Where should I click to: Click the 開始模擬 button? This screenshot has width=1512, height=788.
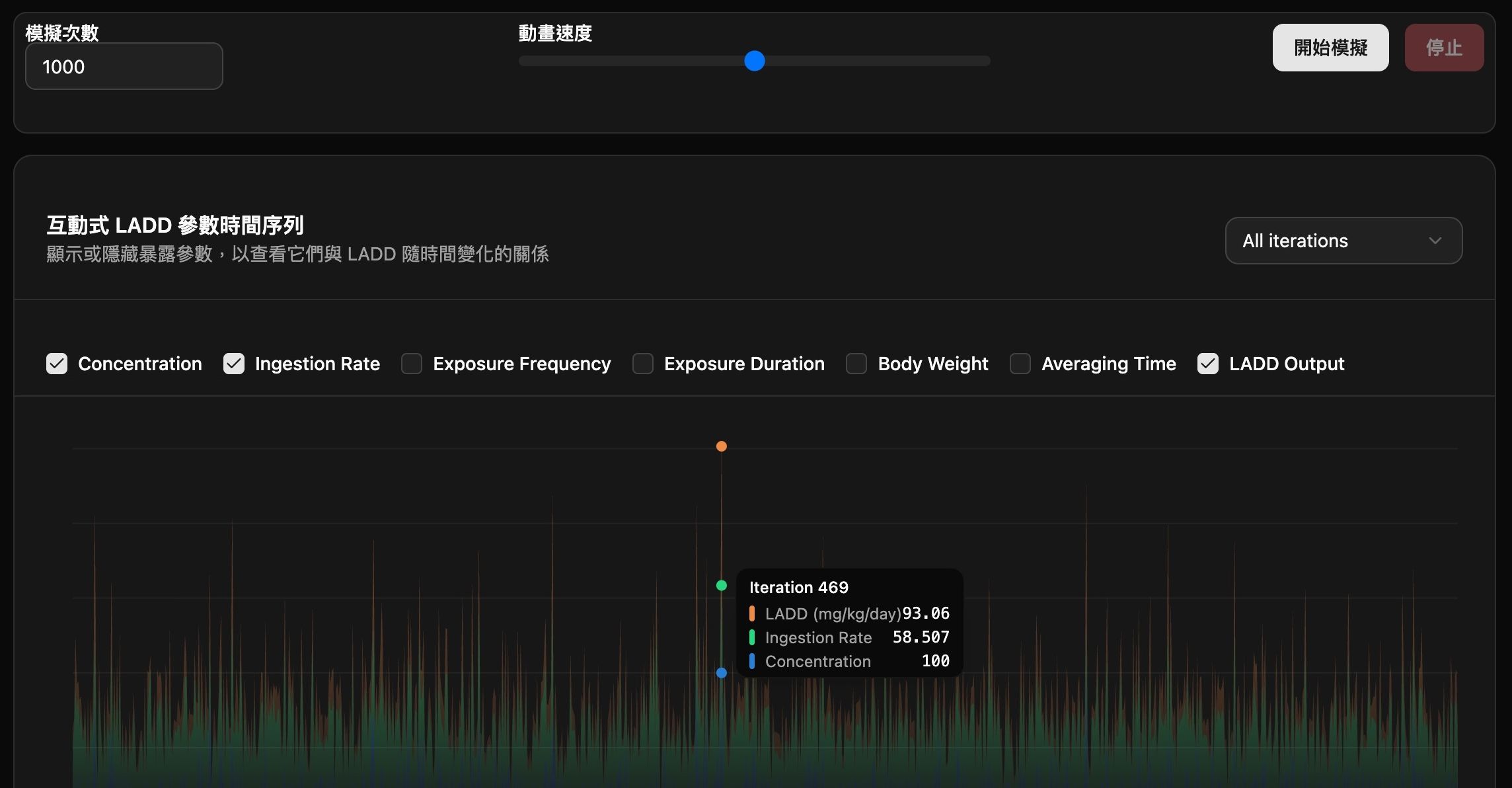pyautogui.click(x=1330, y=48)
